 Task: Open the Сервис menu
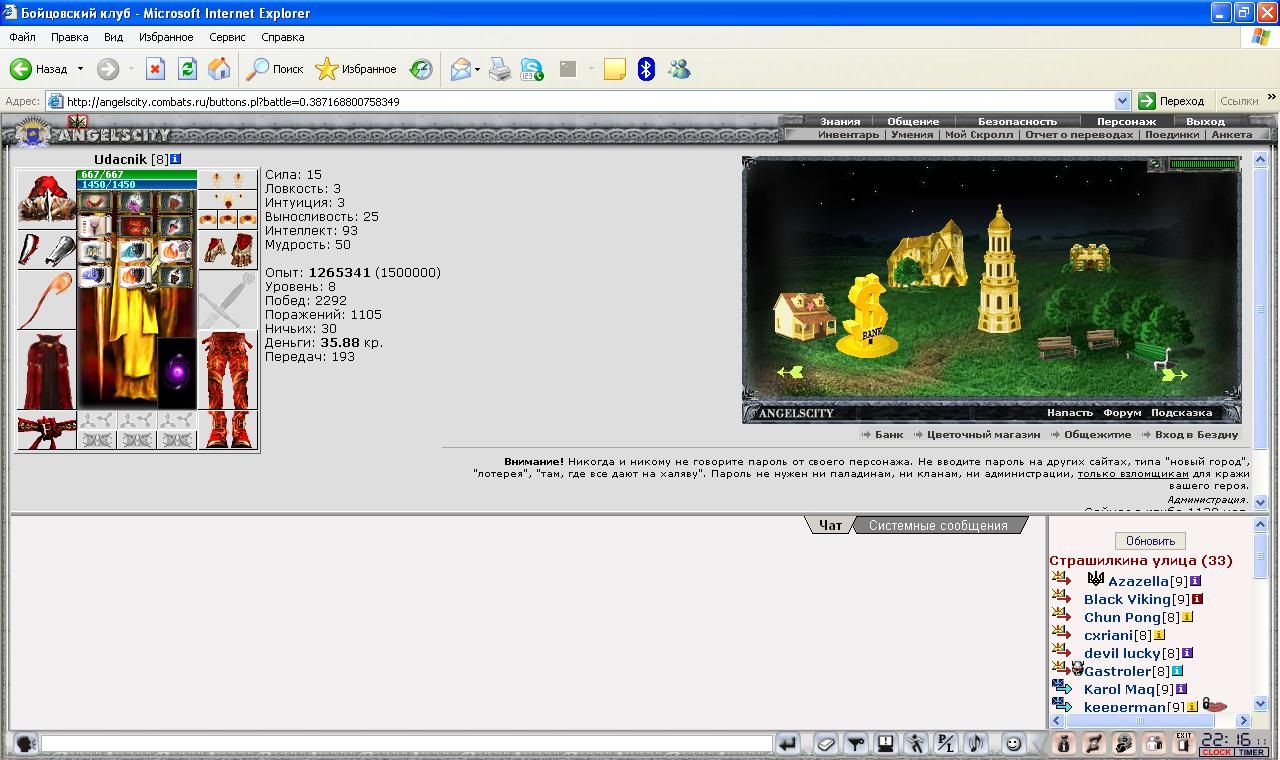[x=227, y=37]
